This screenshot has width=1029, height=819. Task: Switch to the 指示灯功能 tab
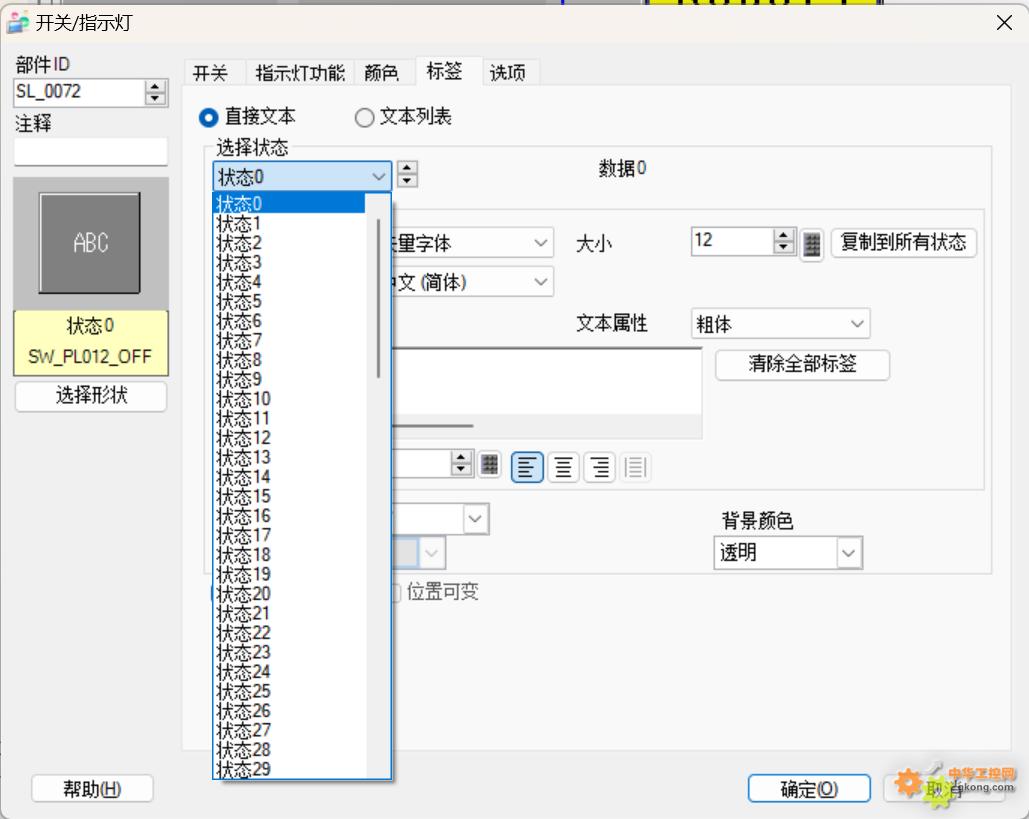tap(299, 73)
